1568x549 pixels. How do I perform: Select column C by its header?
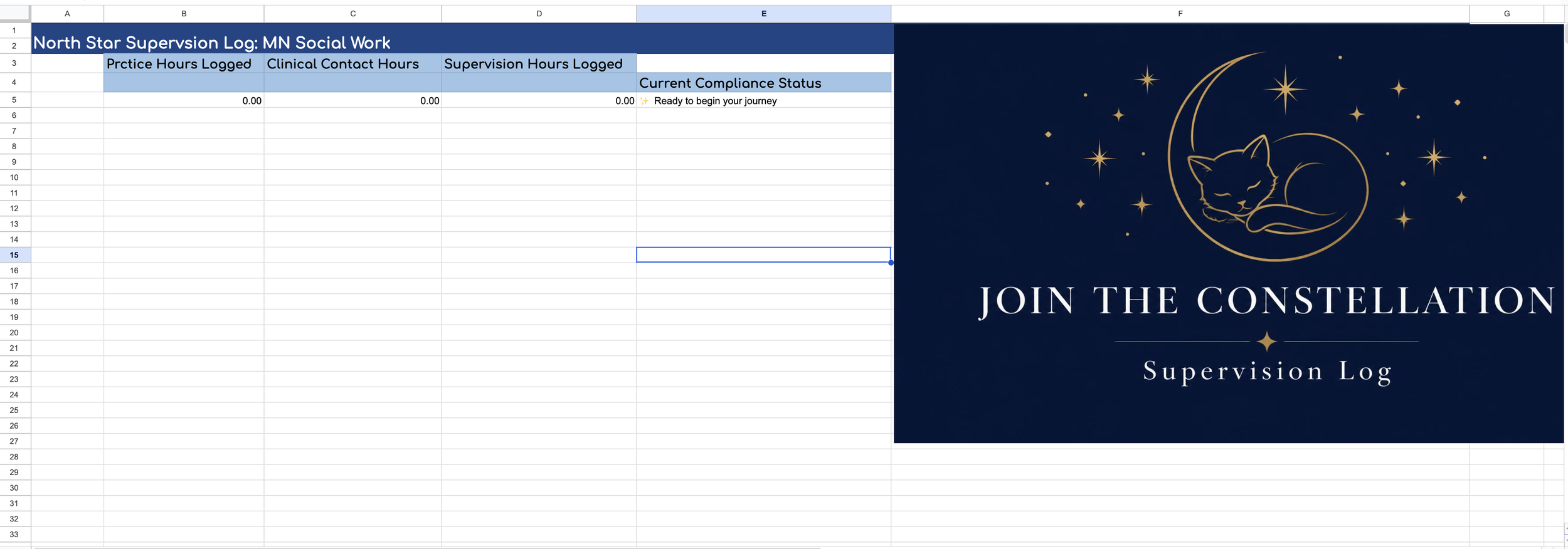(x=353, y=14)
